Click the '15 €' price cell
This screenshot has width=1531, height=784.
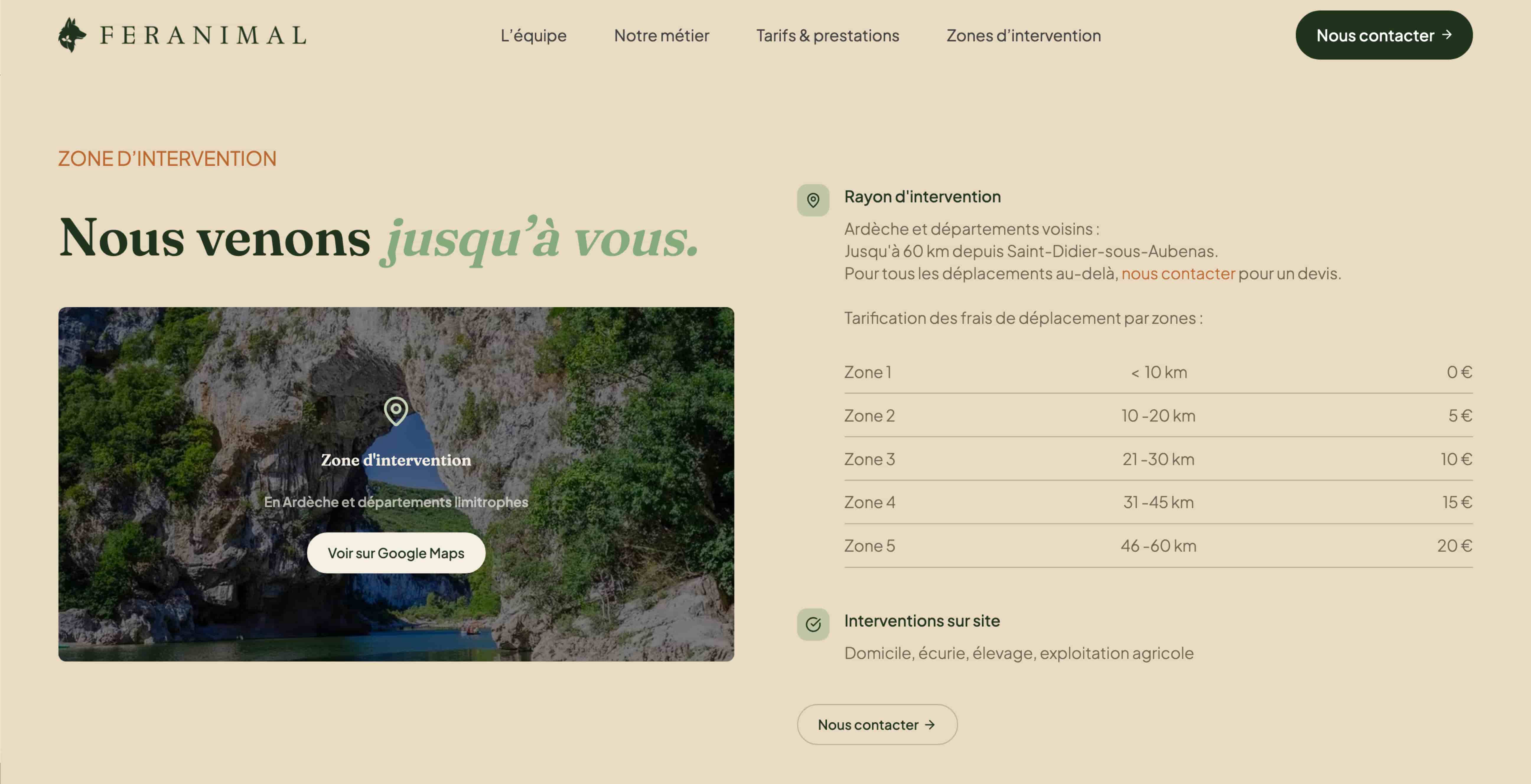(x=1457, y=502)
